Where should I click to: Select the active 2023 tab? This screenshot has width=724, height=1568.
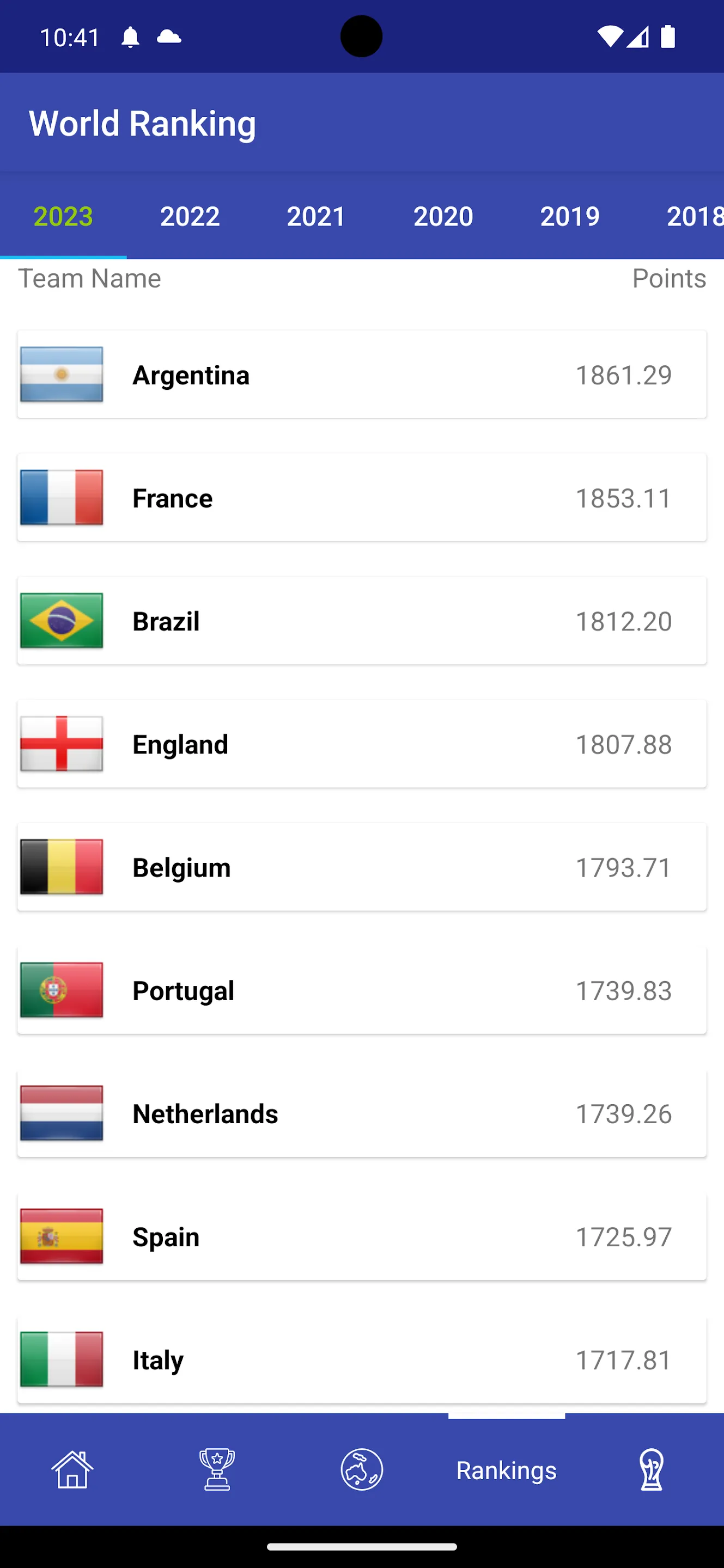coord(63,216)
